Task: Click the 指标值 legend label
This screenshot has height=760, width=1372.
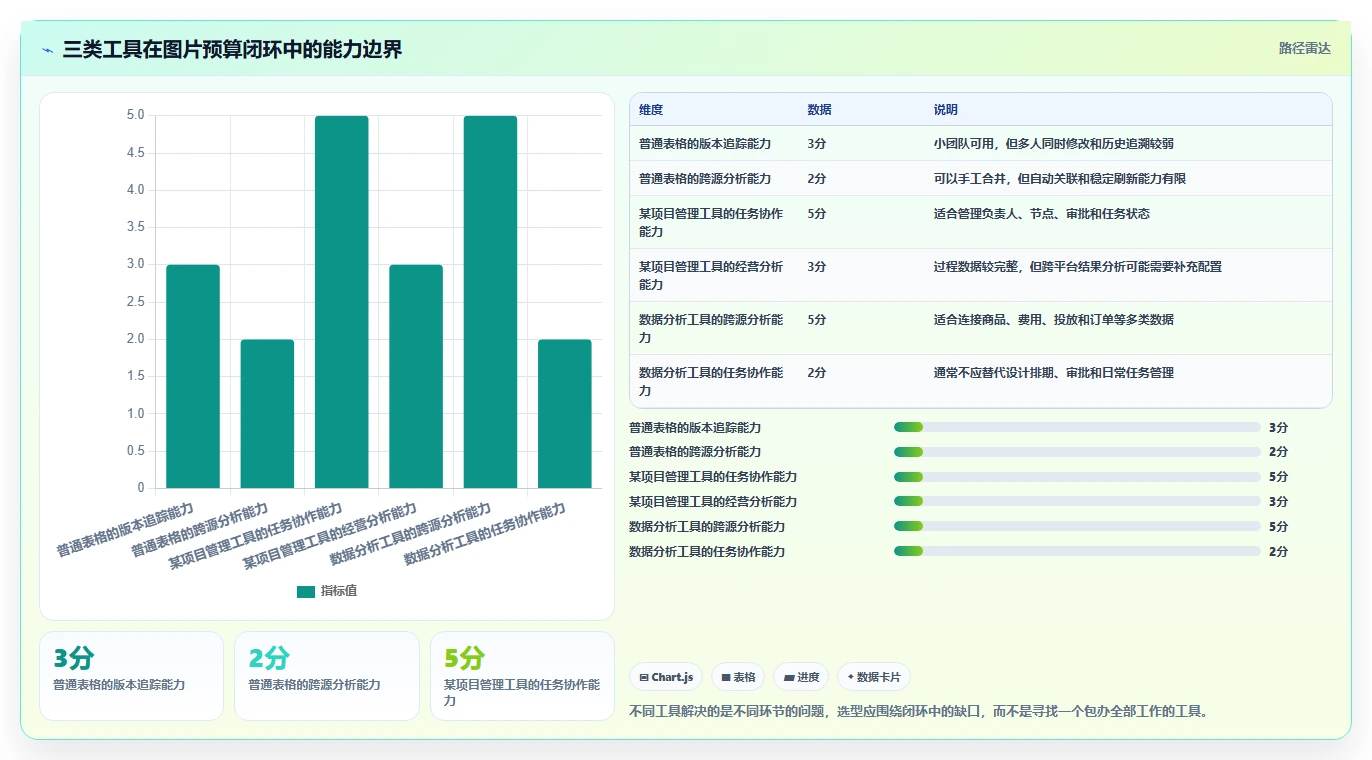Action: click(339, 591)
